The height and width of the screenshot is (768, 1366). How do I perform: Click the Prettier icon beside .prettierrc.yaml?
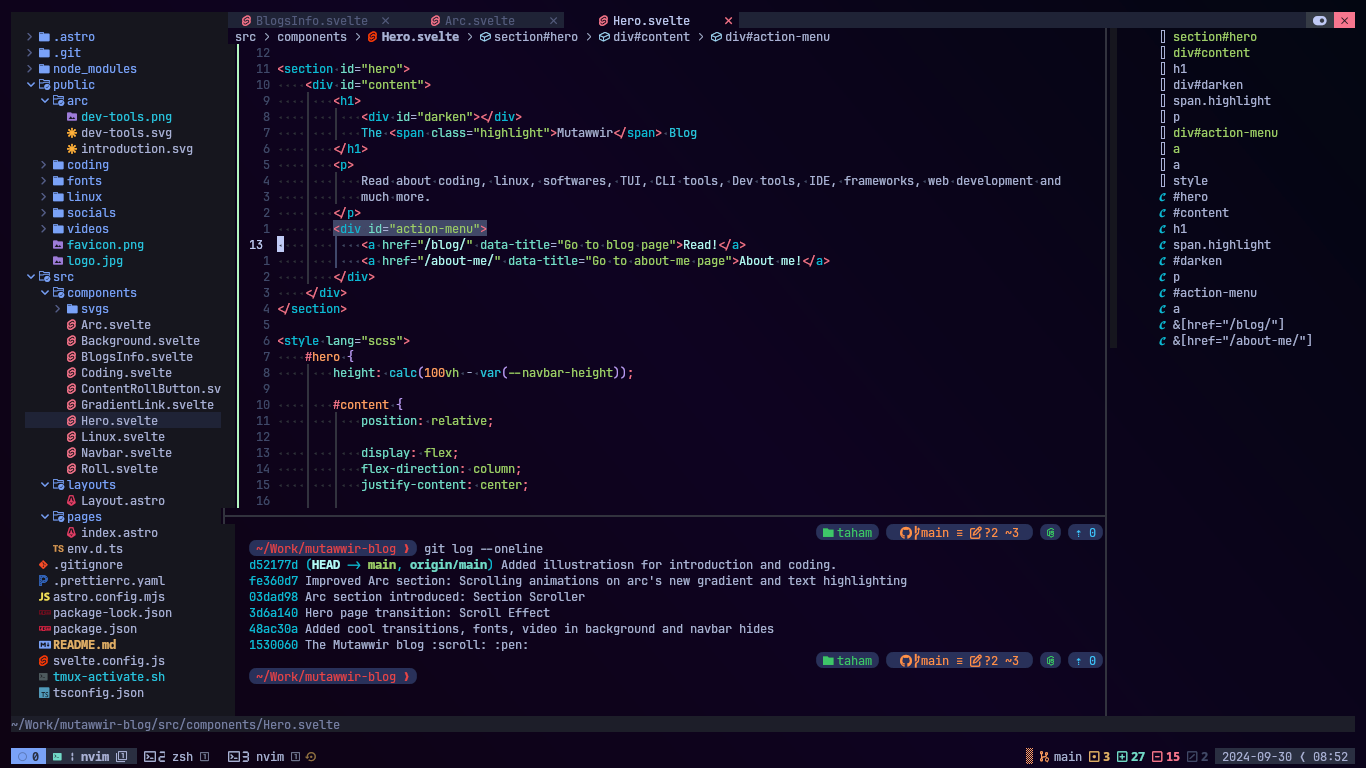tap(44, 581)
